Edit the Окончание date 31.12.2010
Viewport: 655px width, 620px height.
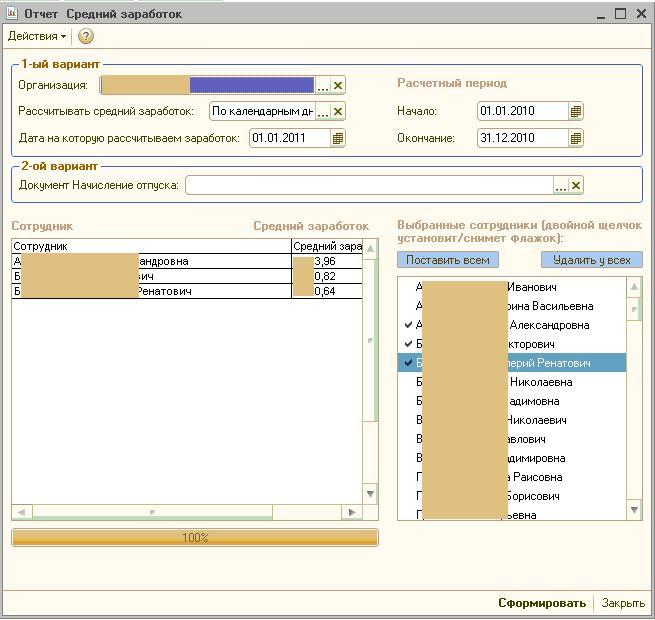click(x=523, y=138)
